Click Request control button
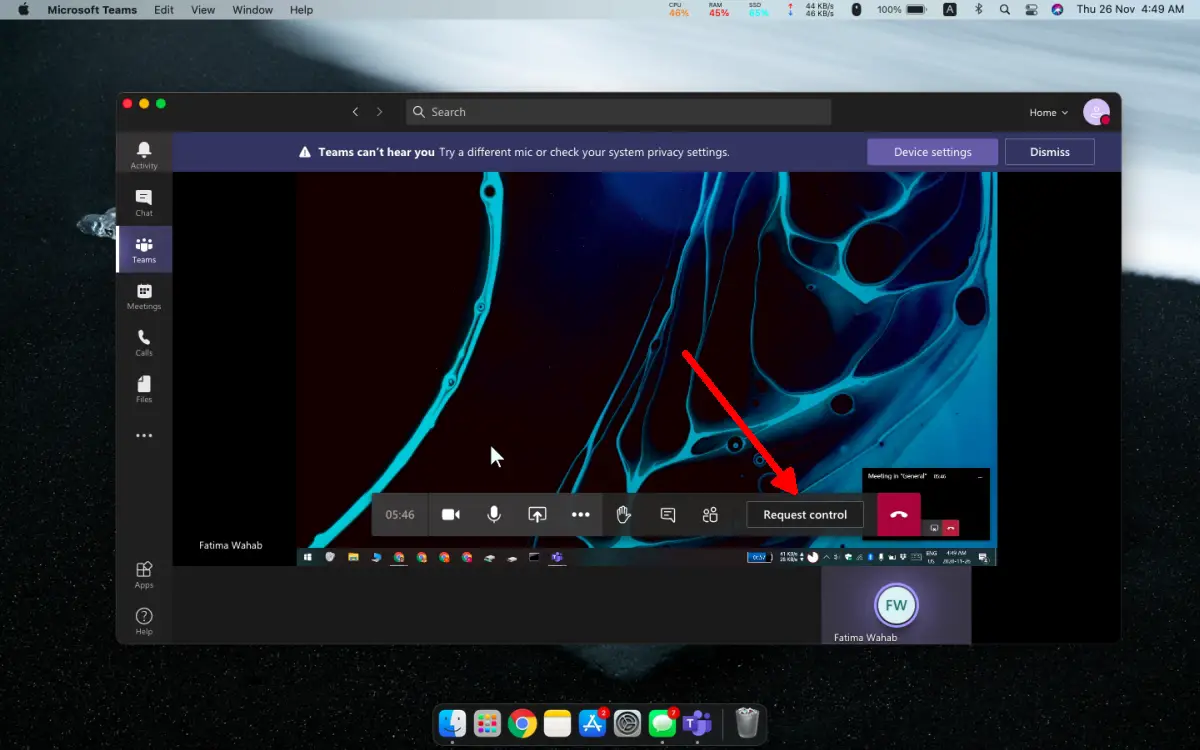The image size is (1200, 750). (x=805, y=515)
